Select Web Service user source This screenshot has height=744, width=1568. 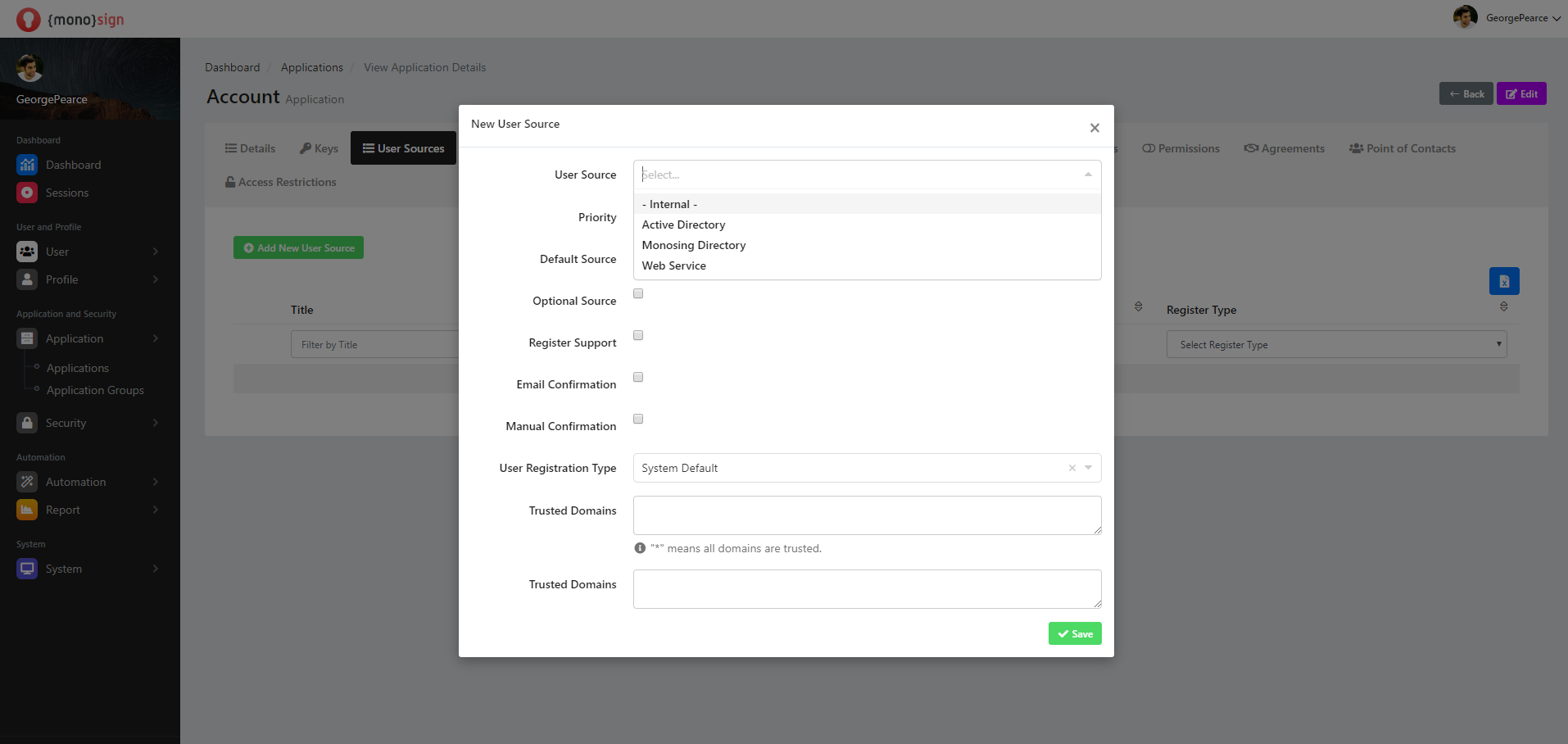tap(867, 265)
